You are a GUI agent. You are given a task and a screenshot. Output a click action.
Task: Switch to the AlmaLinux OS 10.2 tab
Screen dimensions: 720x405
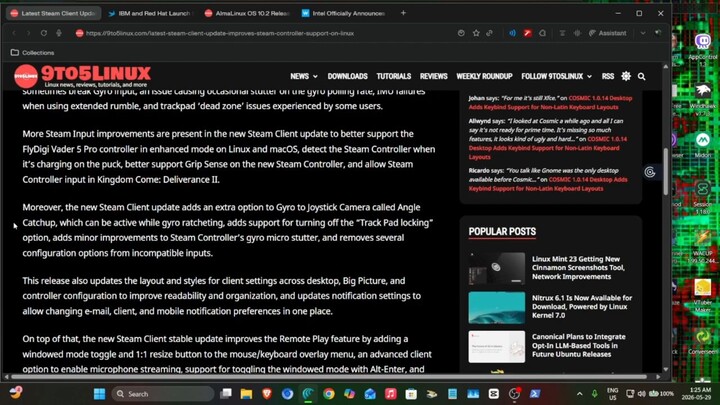(x=248, y=13)
